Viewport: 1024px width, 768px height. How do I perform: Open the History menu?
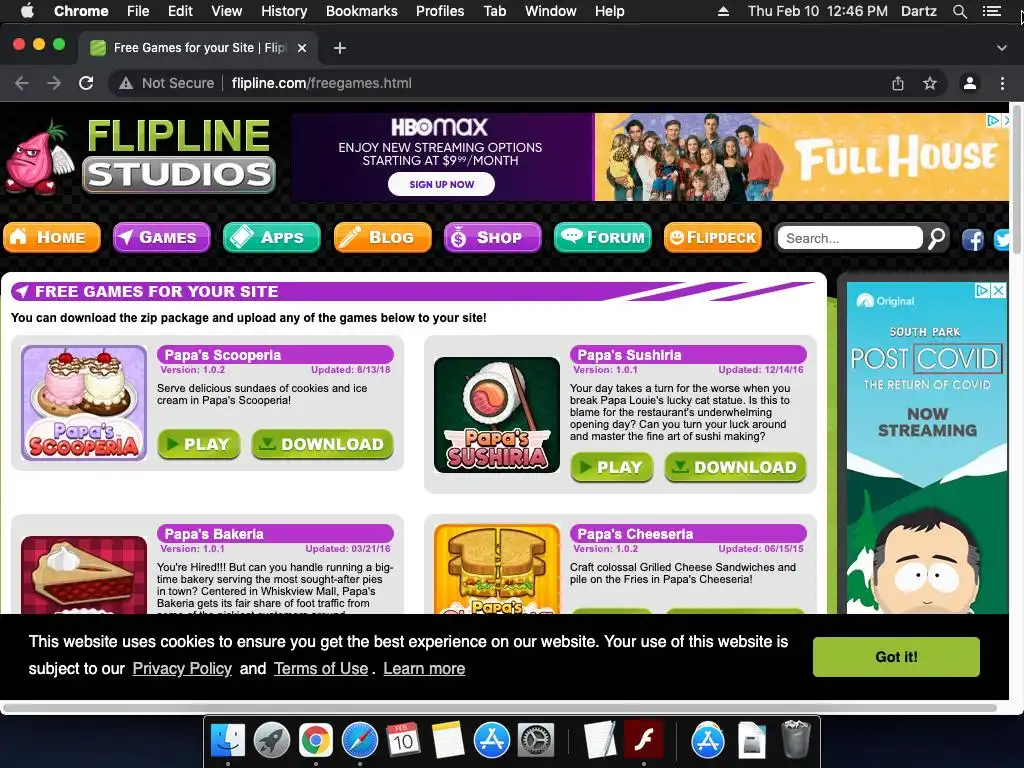point(284,11)
